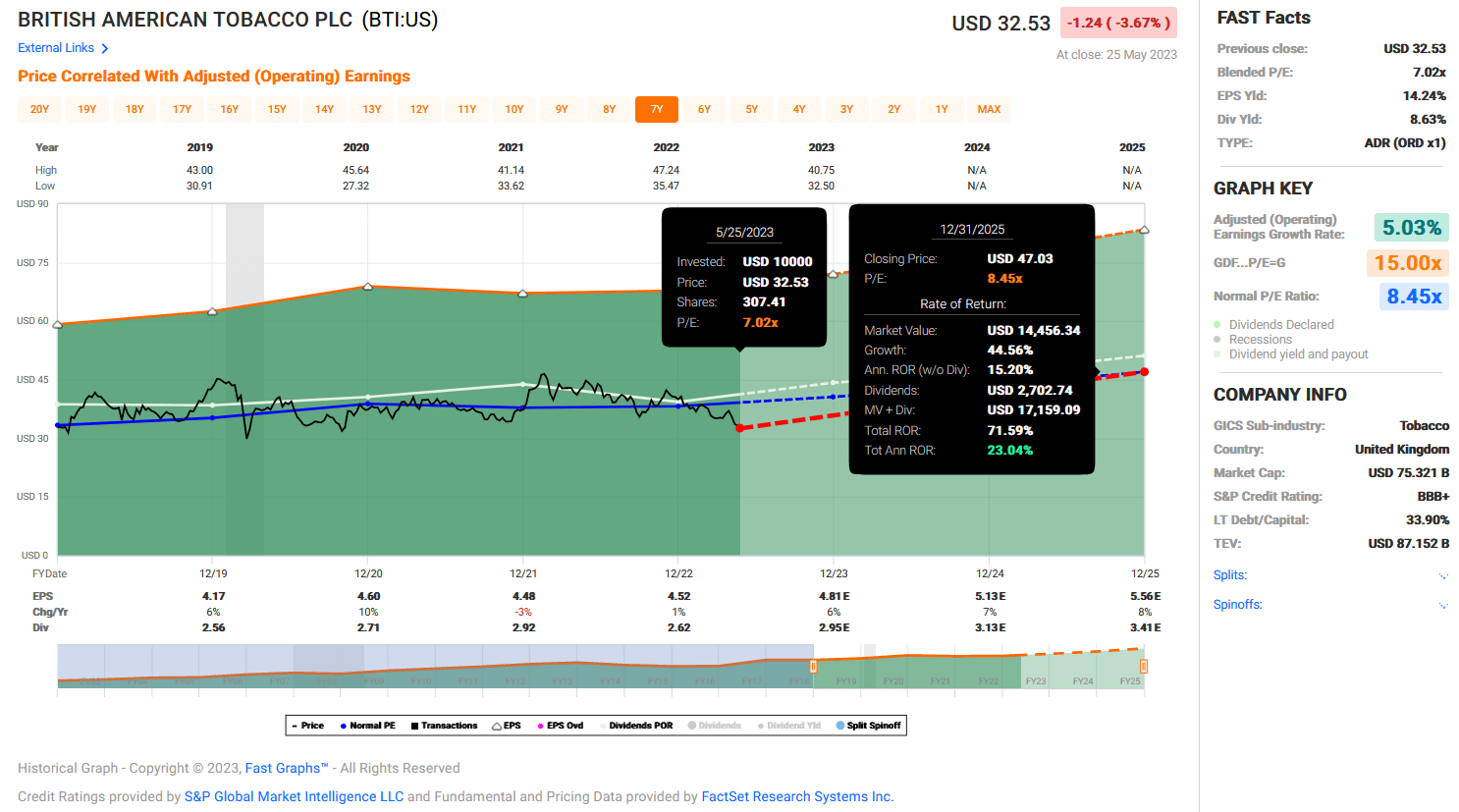The width and height of the screenshot is (1459, 812).
Task: Show the 2Y time range
Action: [x=893, y=109]
